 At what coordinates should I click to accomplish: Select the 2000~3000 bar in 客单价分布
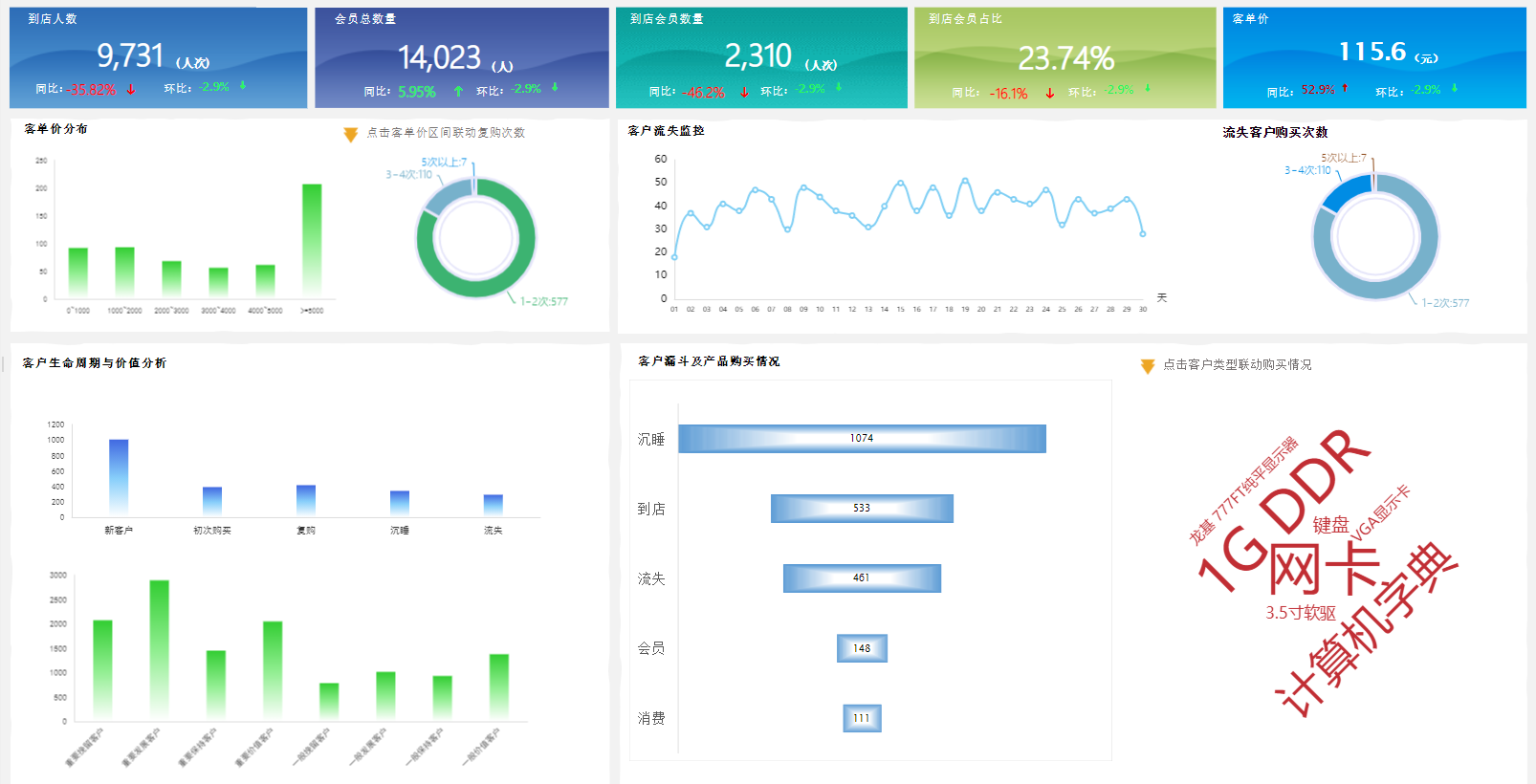171,278
